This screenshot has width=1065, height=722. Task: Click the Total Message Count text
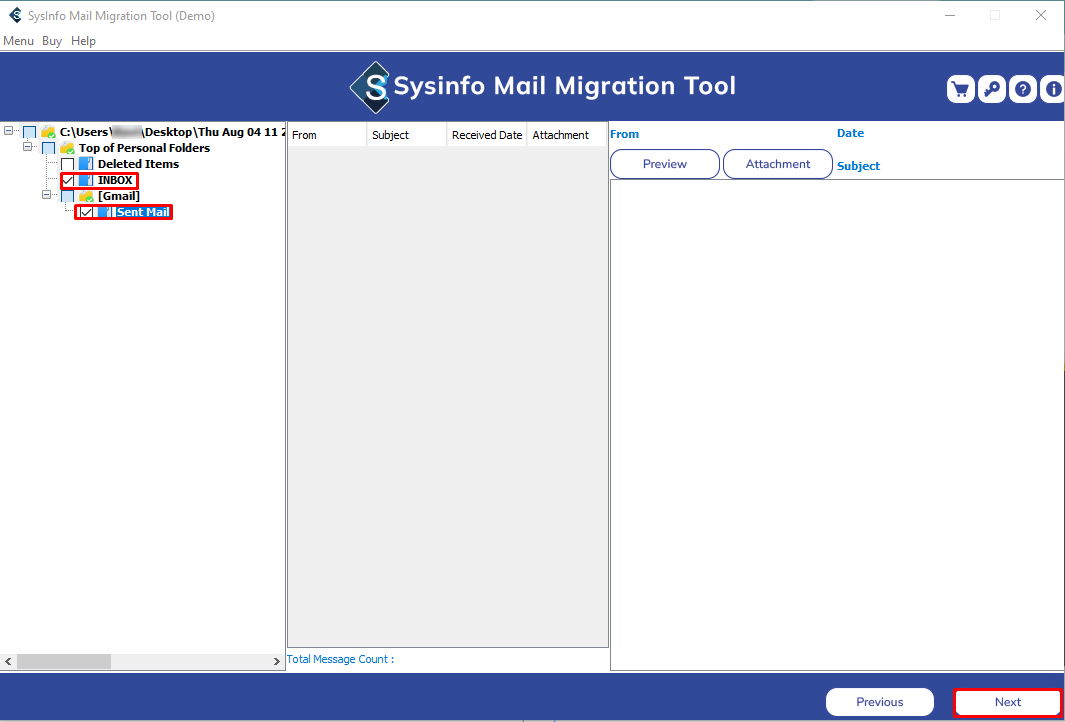click(x=340, y=659)
